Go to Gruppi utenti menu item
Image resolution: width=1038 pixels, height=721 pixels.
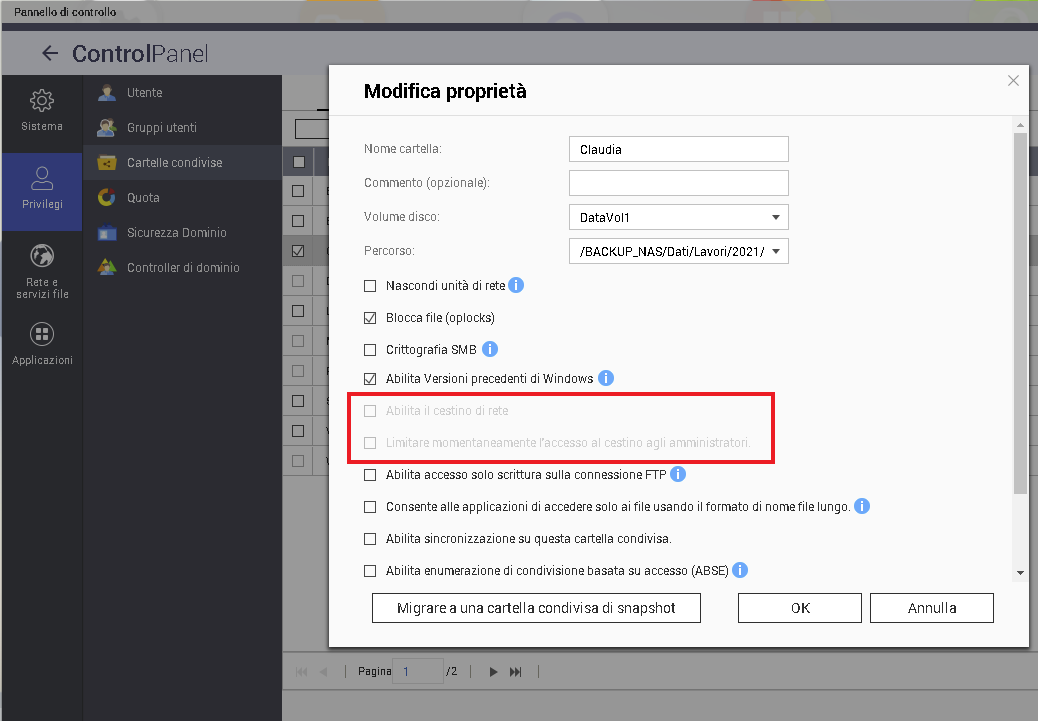coord(161,128)
